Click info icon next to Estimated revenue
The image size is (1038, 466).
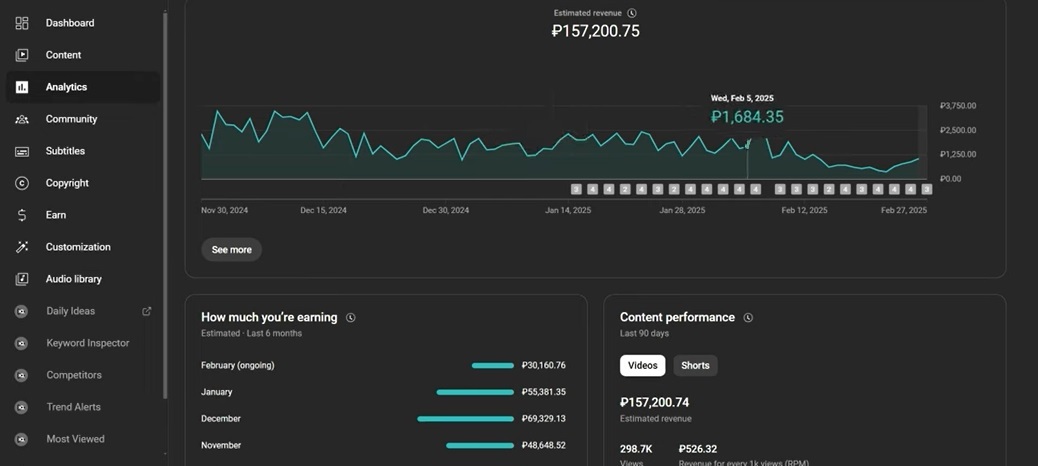pyautogui.click(x=632, y=13)
